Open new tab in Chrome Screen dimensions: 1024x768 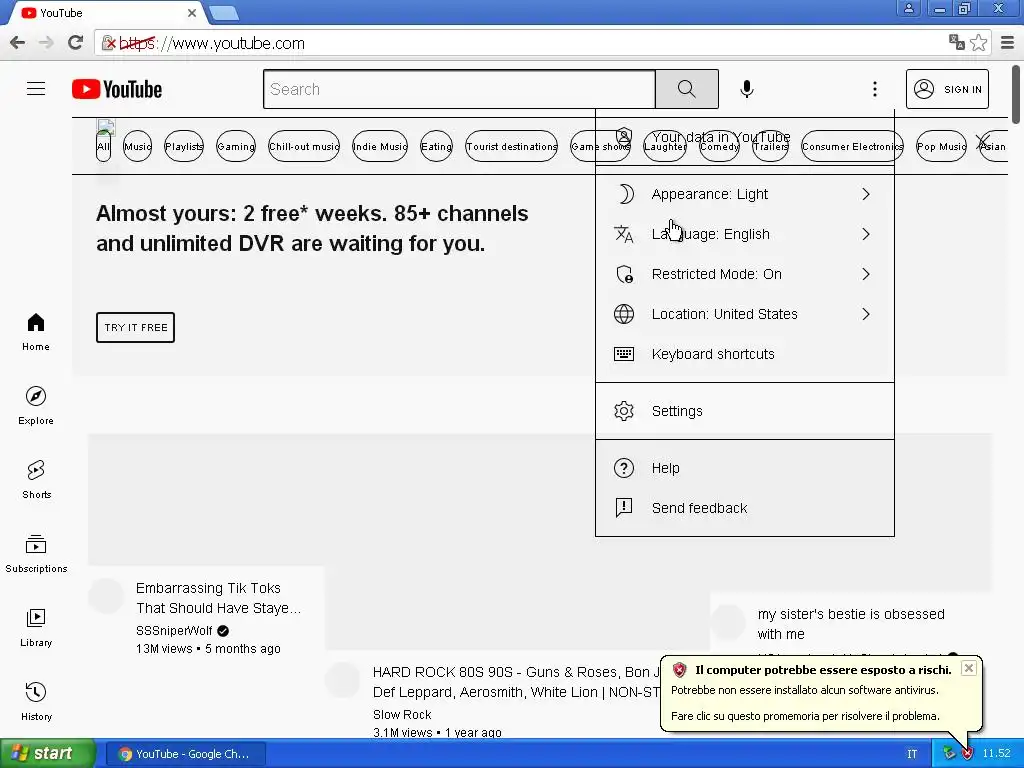point(224,12)
